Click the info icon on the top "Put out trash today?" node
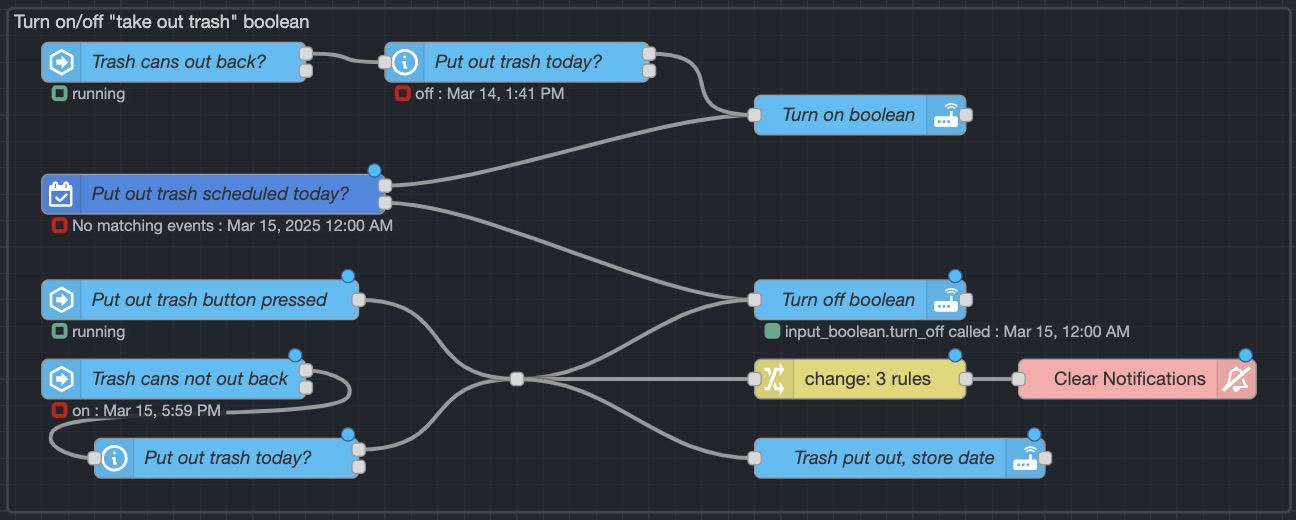 [404, 62]
